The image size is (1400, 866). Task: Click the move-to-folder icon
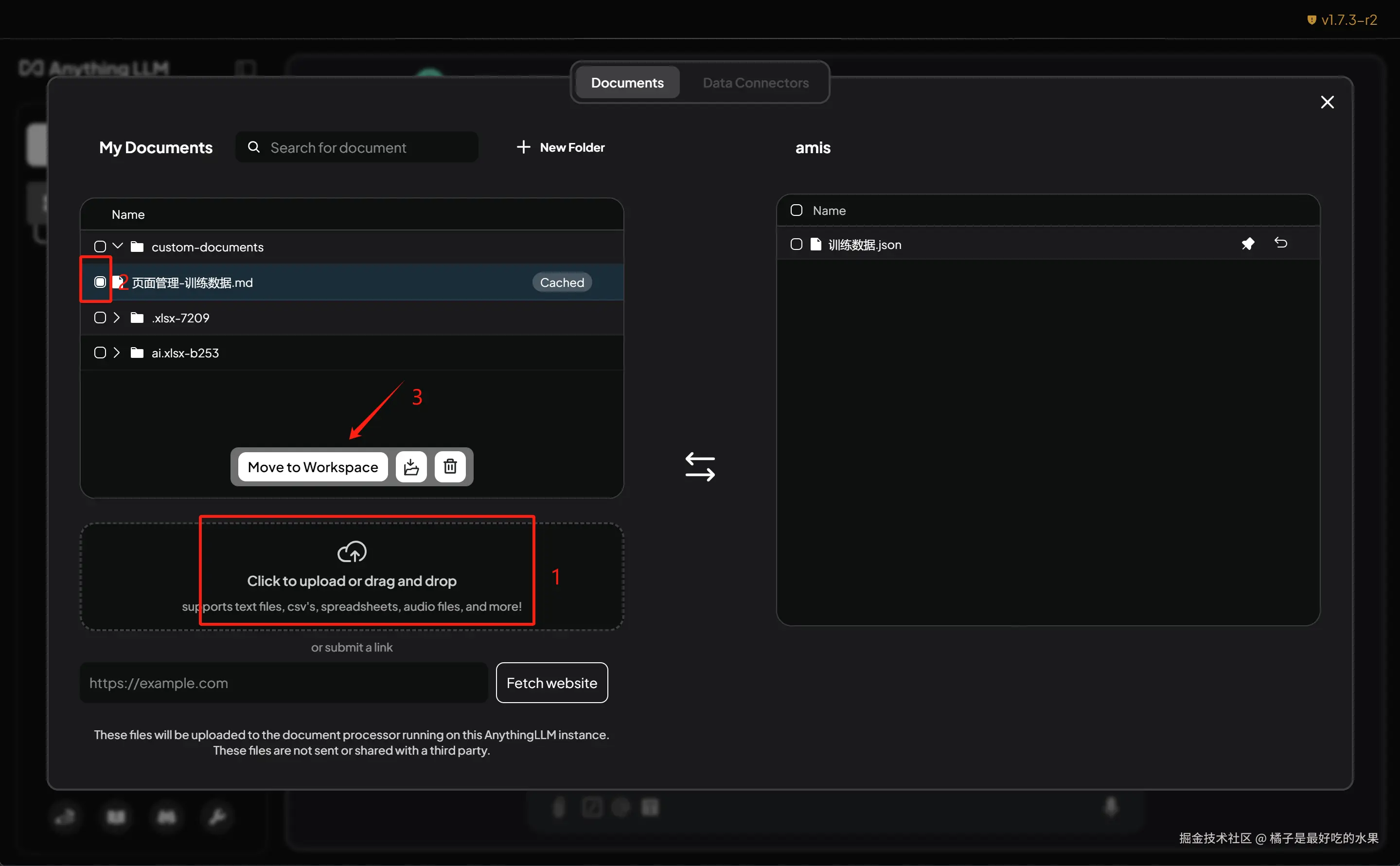pos(411,467)
